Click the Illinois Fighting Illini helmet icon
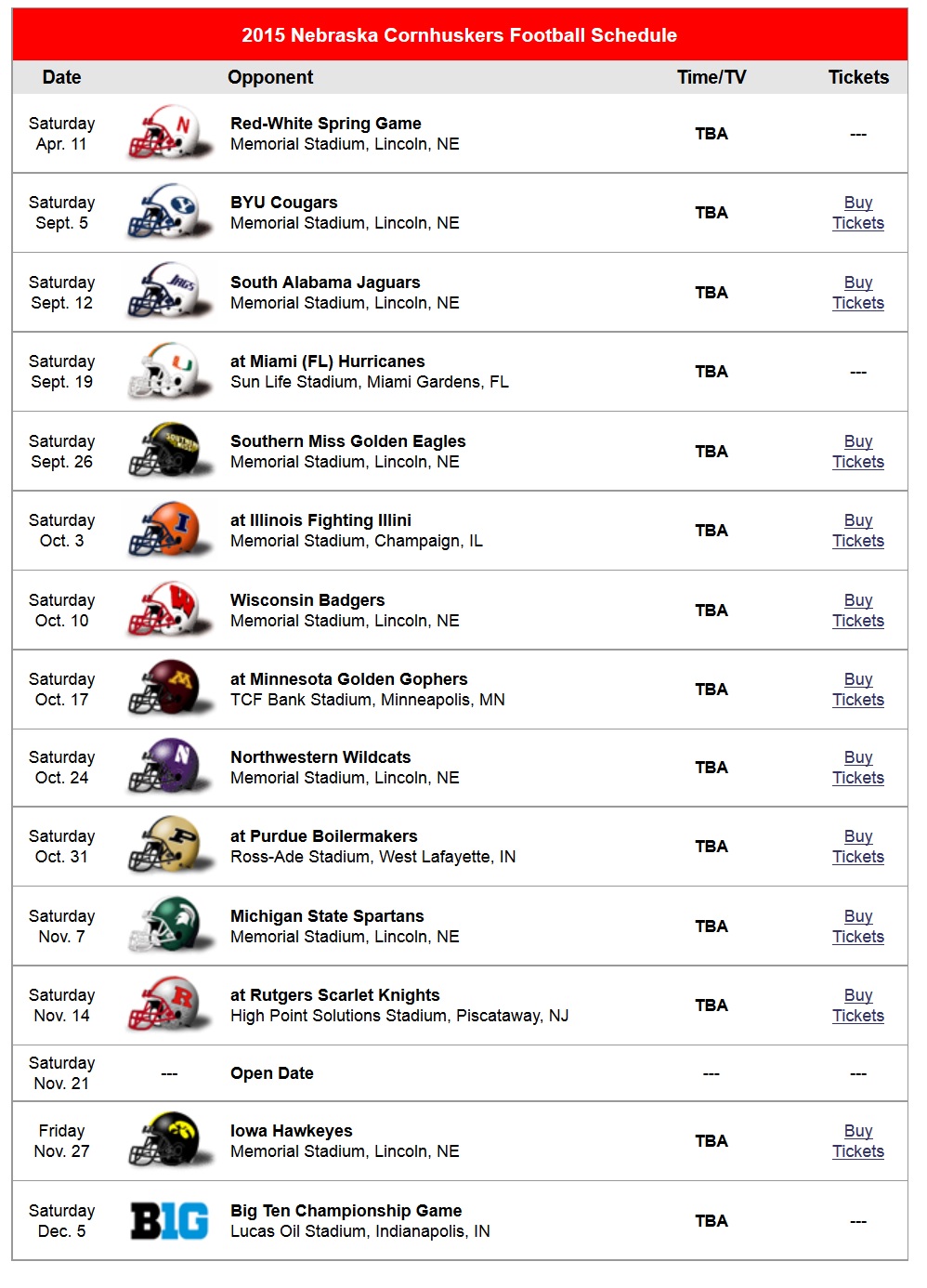 point(169,531)
